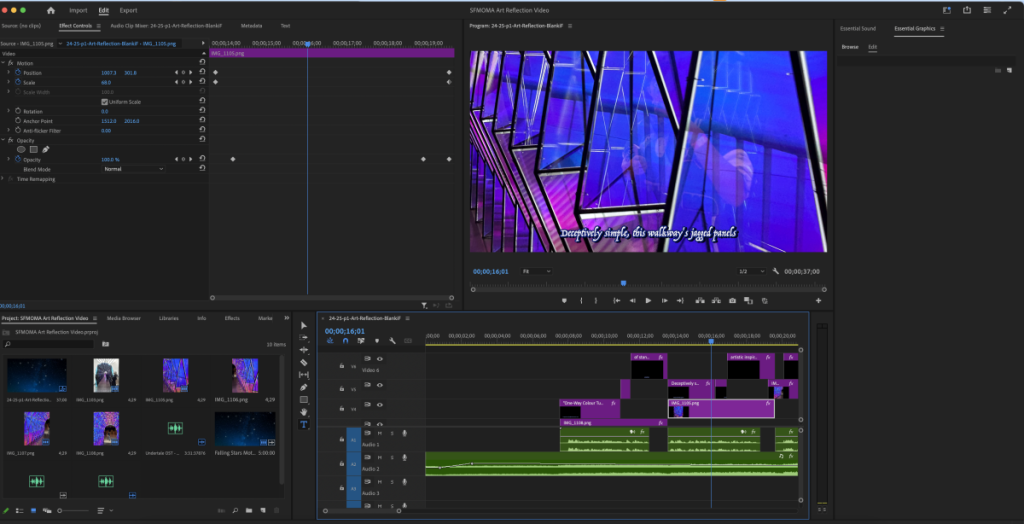Expand the Position property
Viewport: 1024px width, 524px height.
(x=9, y=73)
